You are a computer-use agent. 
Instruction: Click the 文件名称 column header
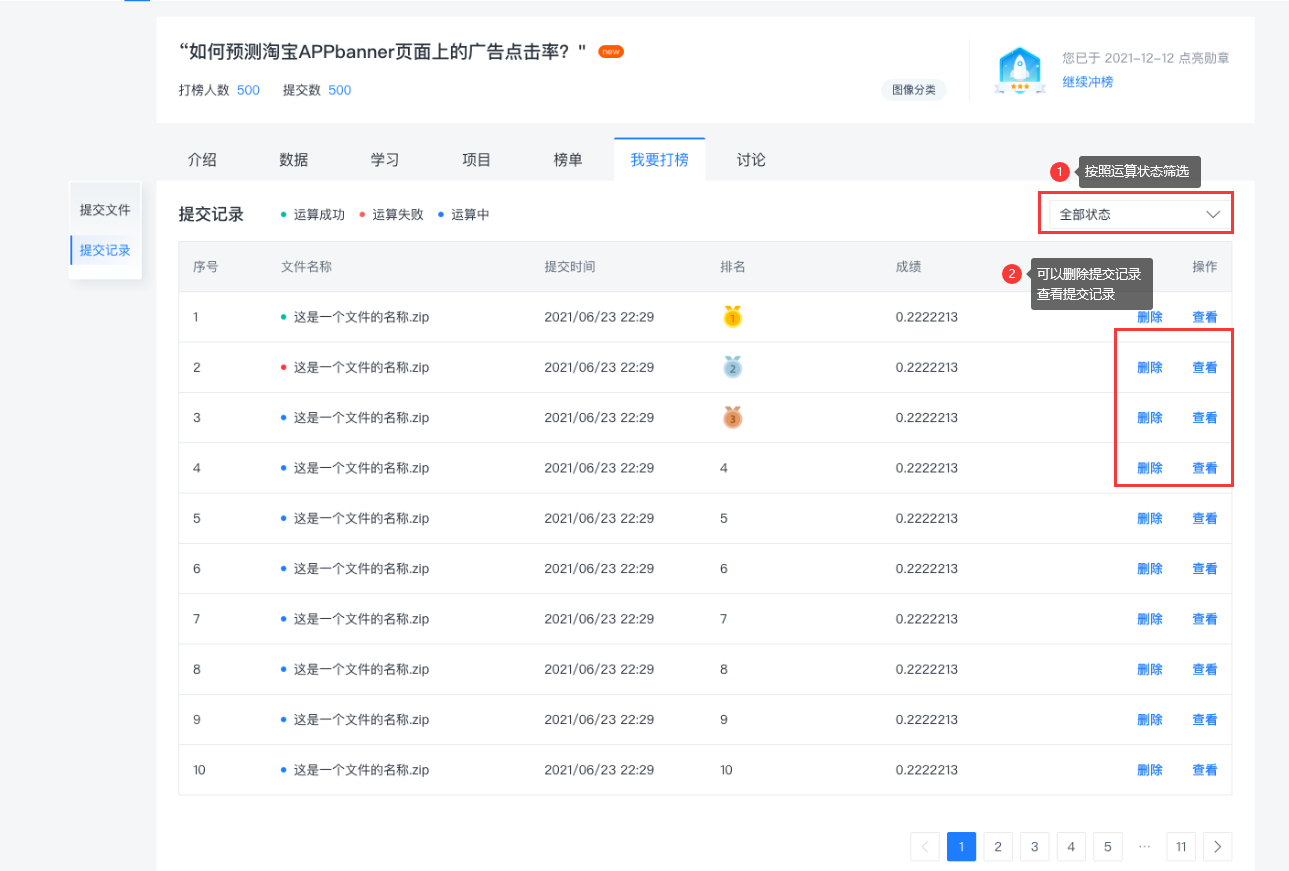[307, 267]
